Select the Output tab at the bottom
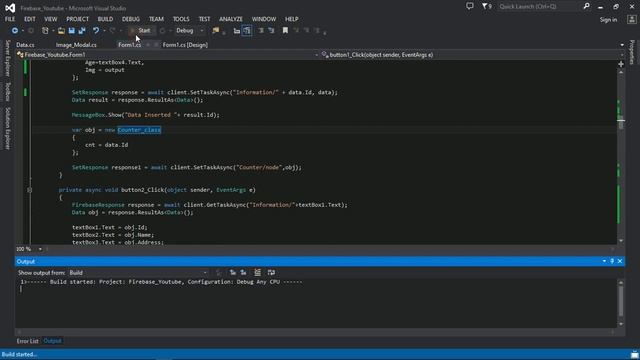The width and height of the screenshot is (640, 360). (x=52, y=341)
